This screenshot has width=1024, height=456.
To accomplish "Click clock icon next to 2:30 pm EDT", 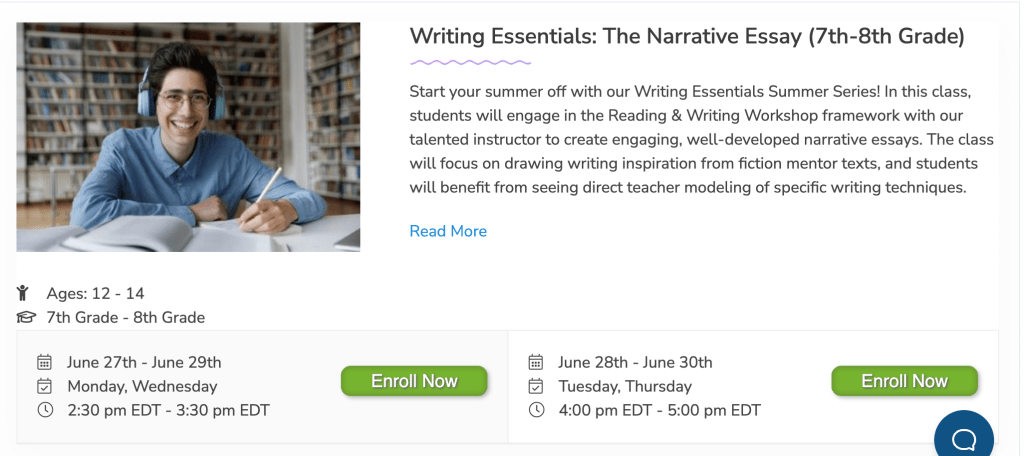I will [44, 410].
